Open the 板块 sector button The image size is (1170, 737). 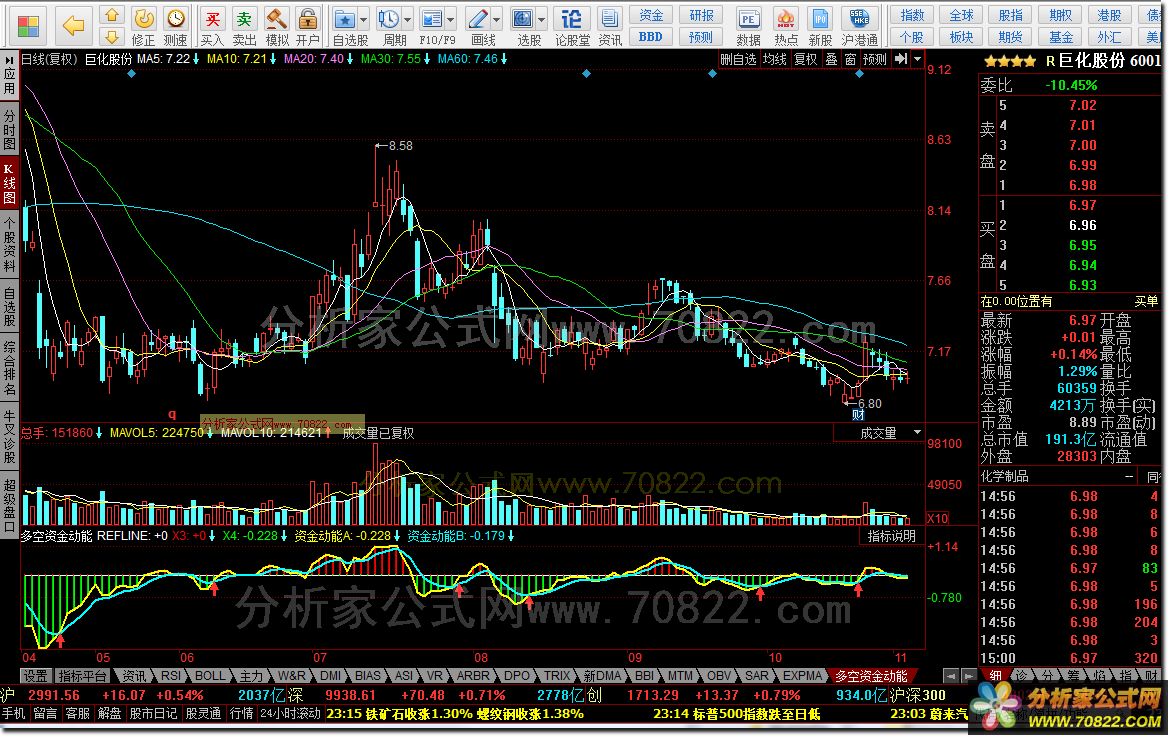(x=961, y=37)
